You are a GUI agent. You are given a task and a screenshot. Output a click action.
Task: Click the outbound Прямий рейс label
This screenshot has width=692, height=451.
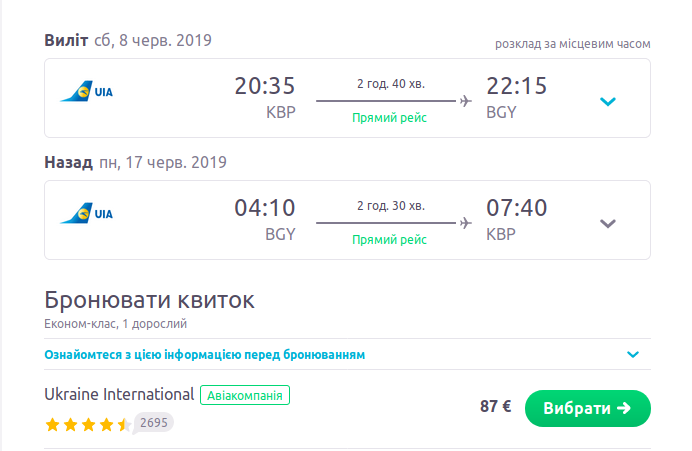[x=390, y=118]
